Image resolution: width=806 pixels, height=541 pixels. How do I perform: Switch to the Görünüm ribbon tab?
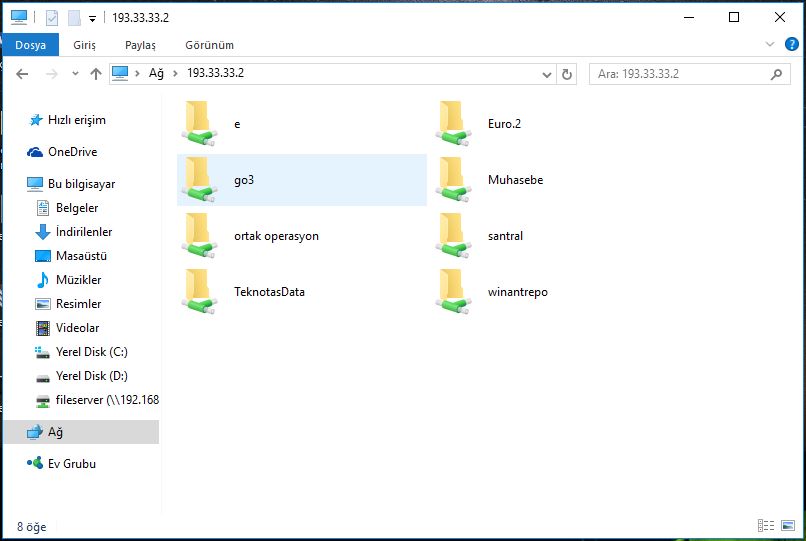209,45
